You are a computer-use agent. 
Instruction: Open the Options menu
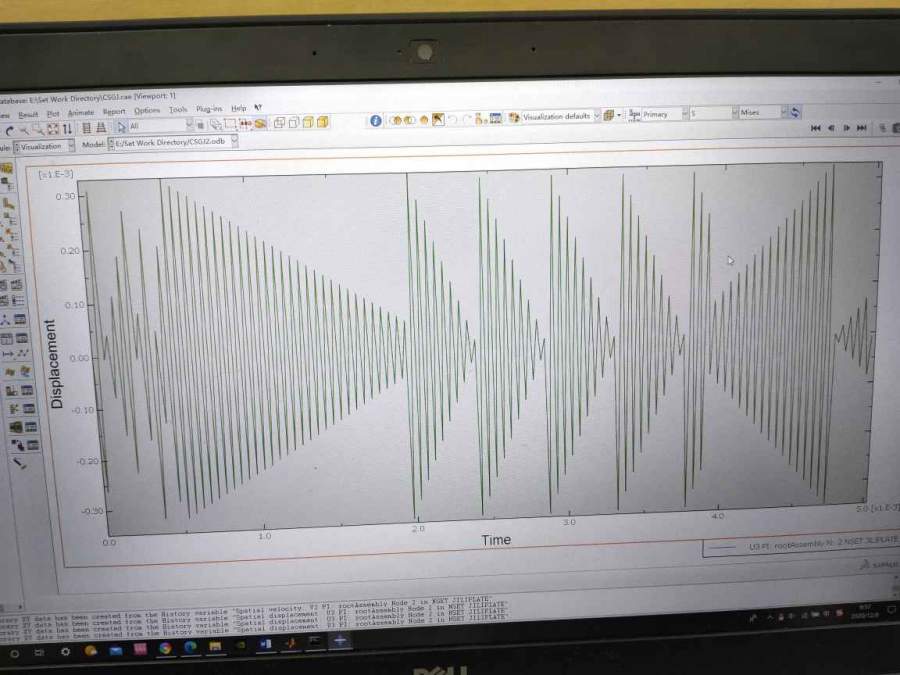[x=147, y=110]
